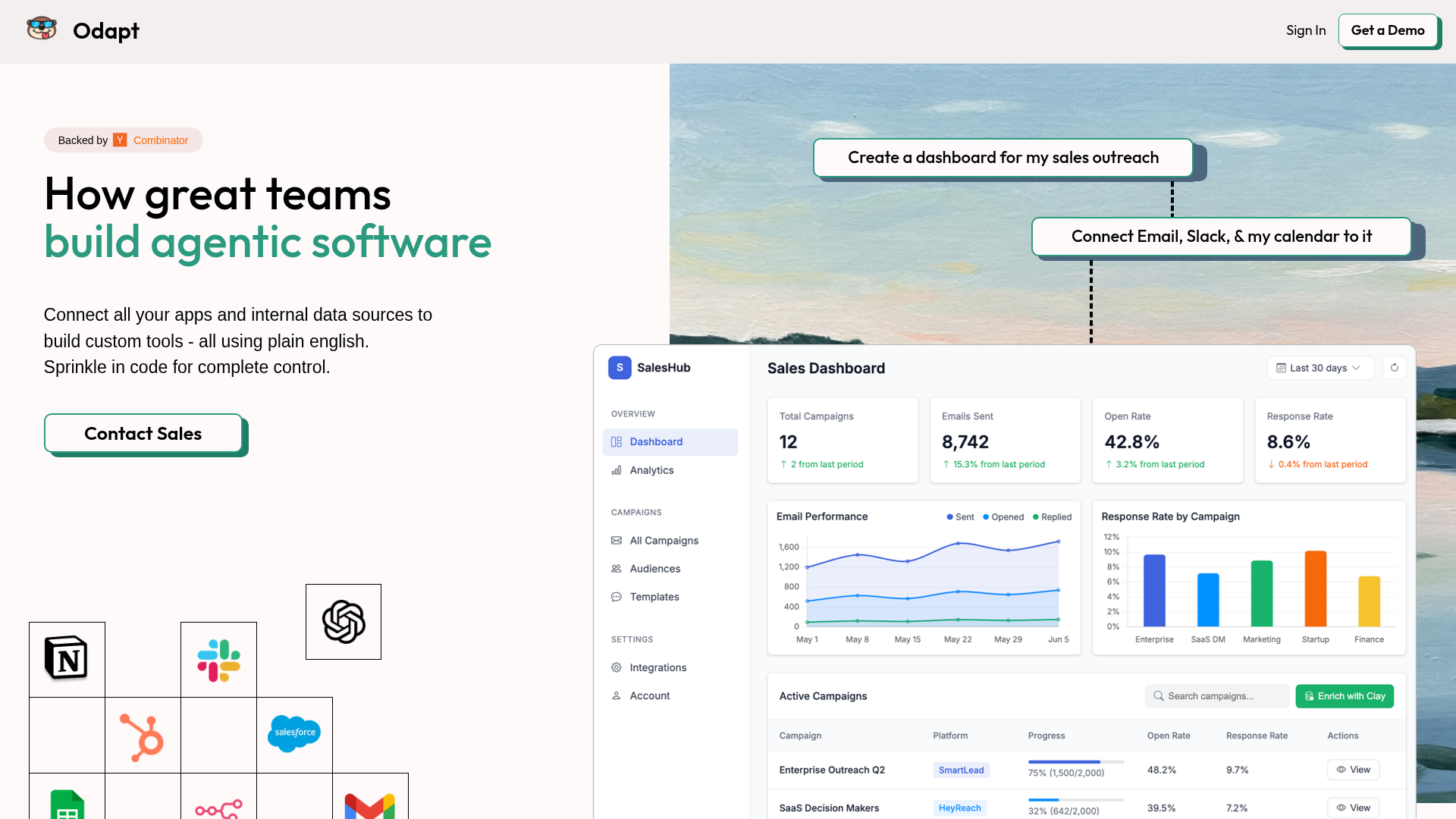Screen dimensions: 1456x819
Task: Click the OpenAI logo tile
Action: coord(344,622)
